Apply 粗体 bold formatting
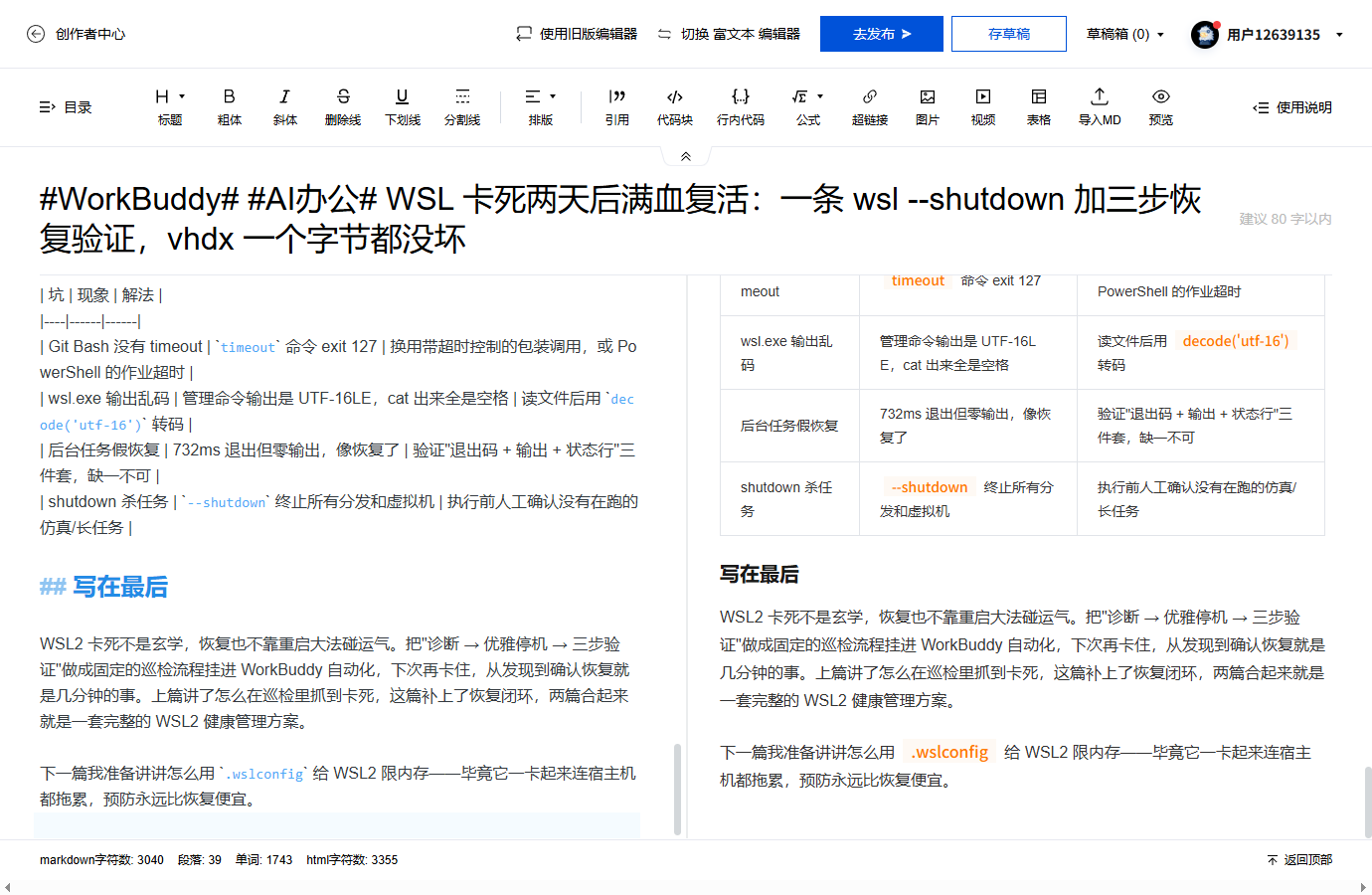This screenshot has height=895, width=1372. (x=230, y=106)
